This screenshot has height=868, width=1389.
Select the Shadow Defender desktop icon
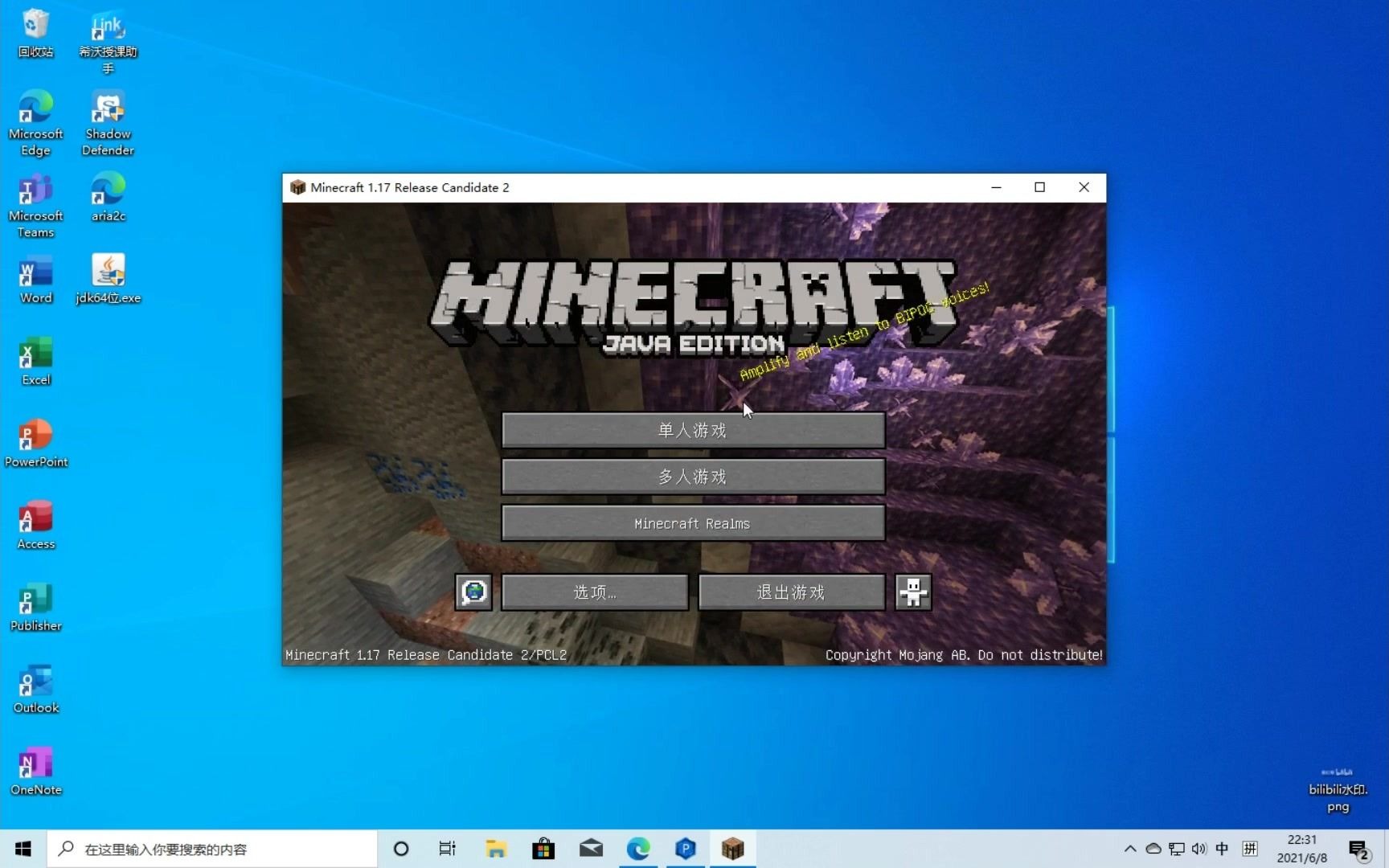tap(108, 124)
